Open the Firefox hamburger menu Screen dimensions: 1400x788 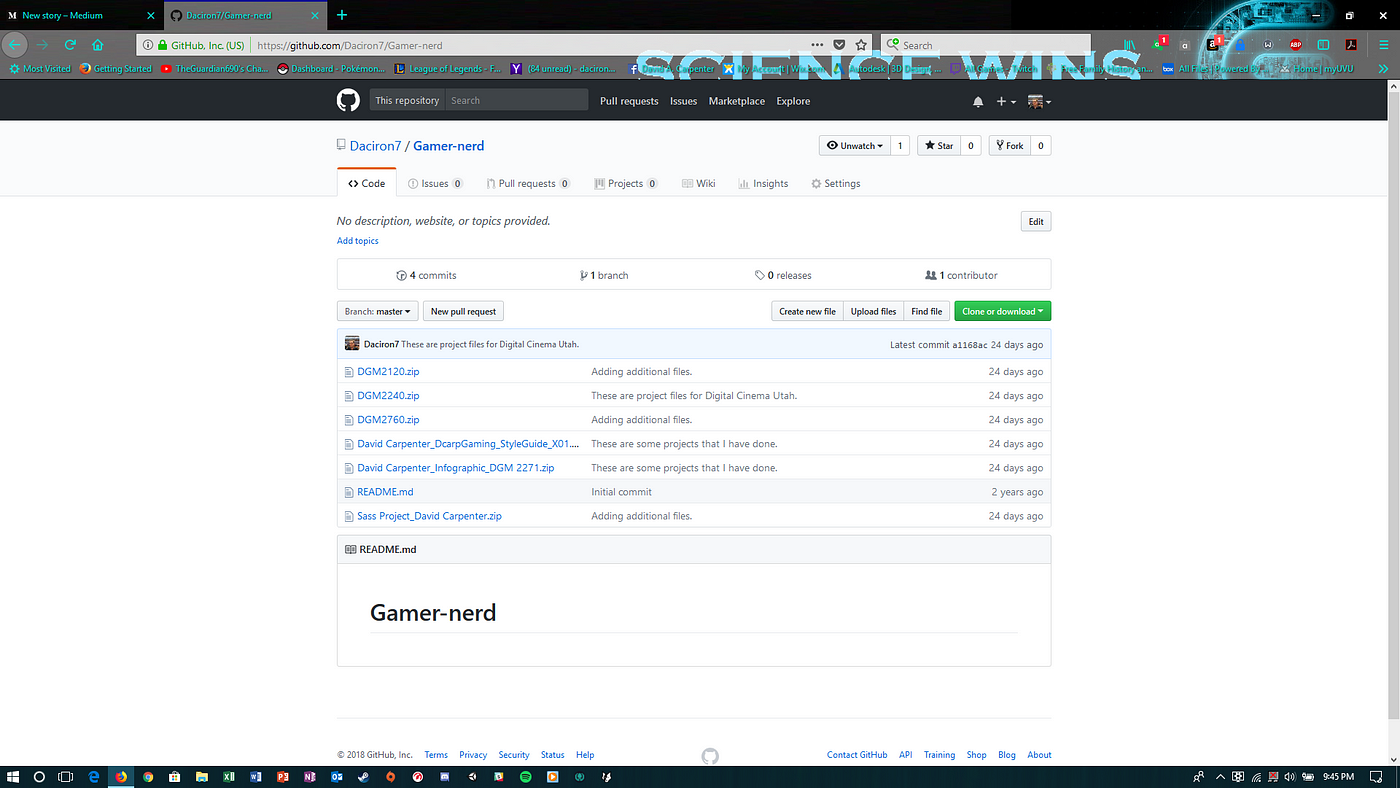[1384, 45]
